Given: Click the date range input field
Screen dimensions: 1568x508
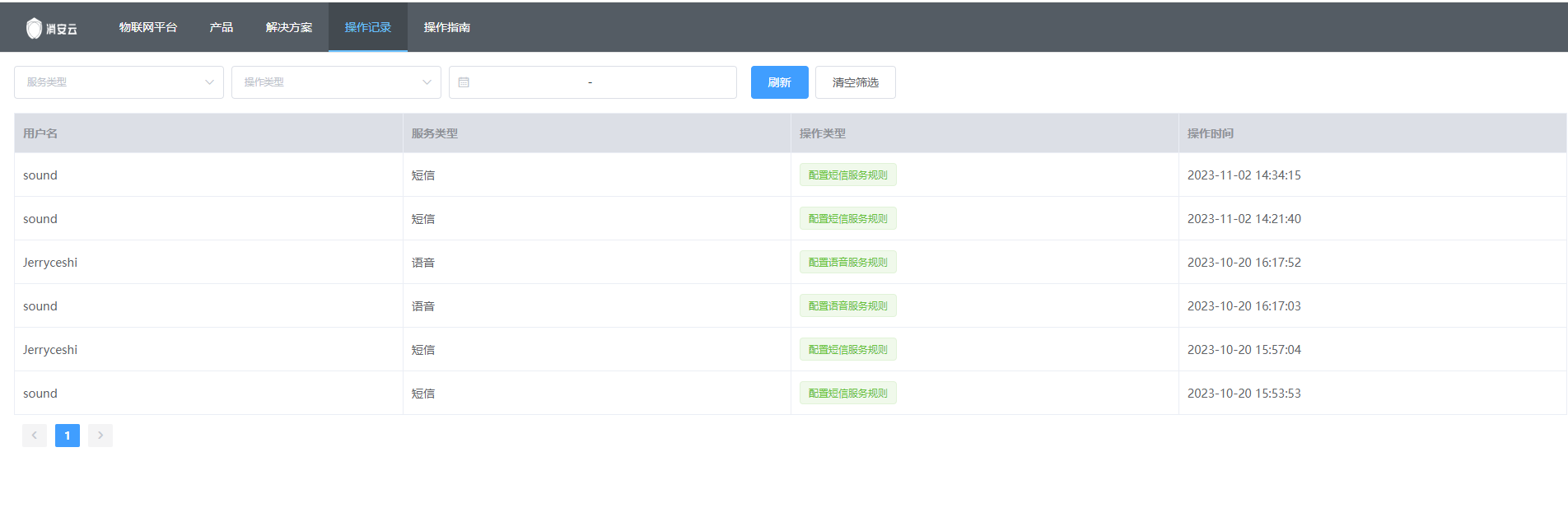Looking at the screenshot, I should click(x=593, y=82).
